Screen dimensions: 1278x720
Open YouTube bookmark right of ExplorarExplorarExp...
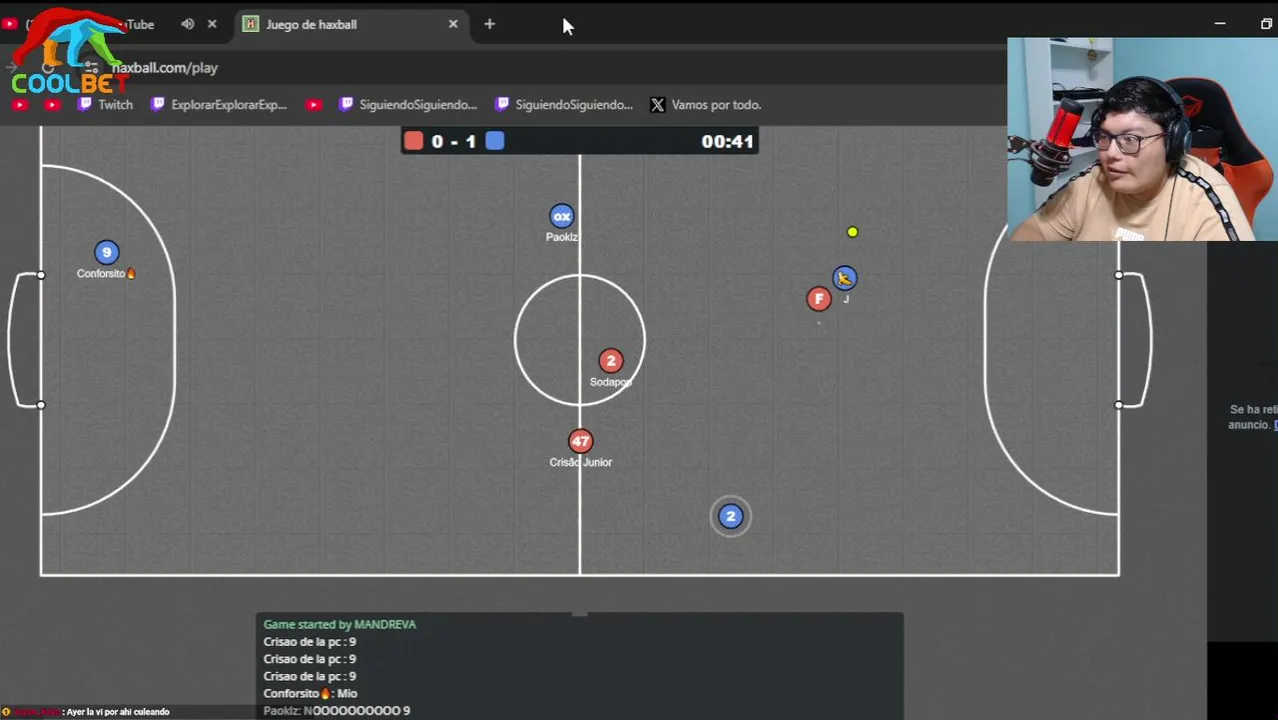tap(314, 104)
